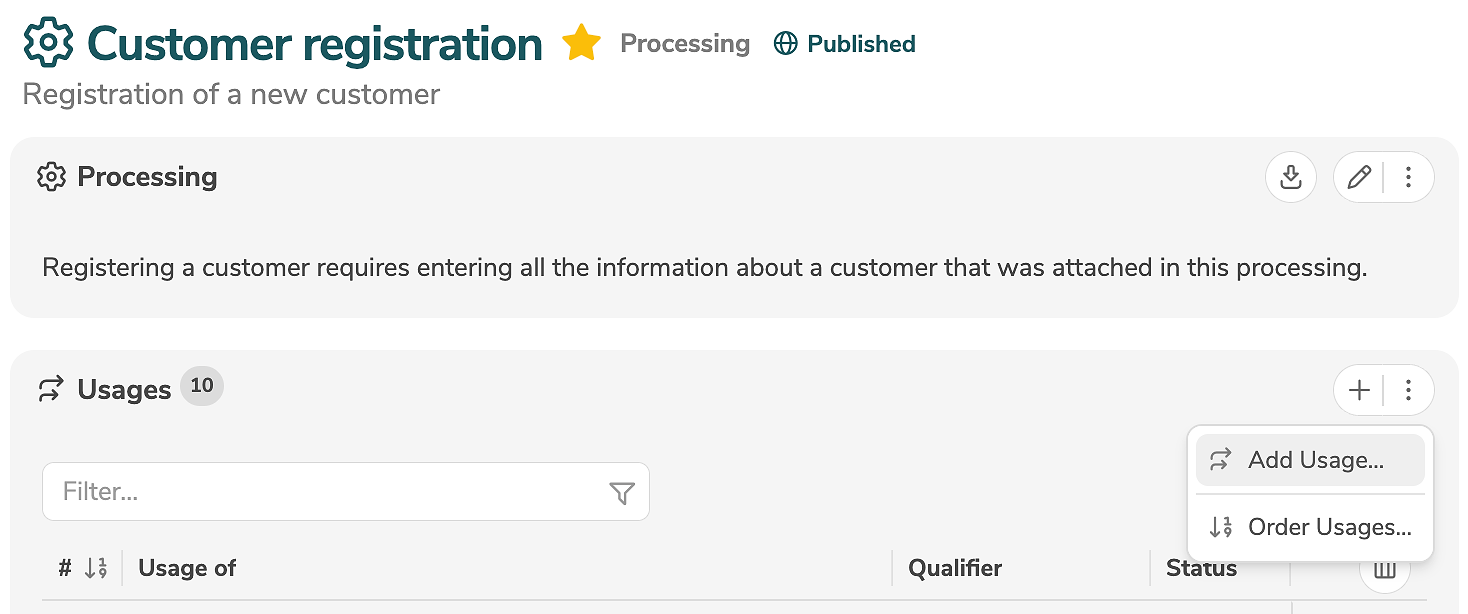This screenshot has width=1468, height=614.
Task: Toggle the favorite star for Customer registration
Action: click(581, 44)
